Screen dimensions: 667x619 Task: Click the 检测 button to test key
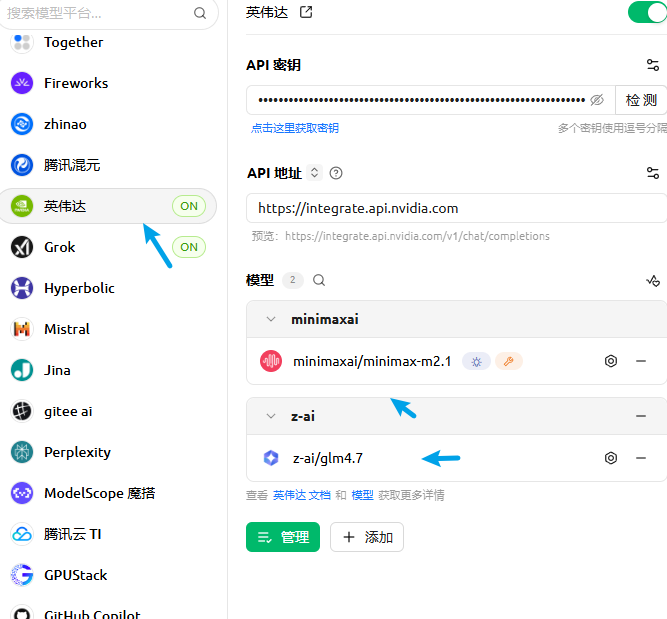coord(641,100)
